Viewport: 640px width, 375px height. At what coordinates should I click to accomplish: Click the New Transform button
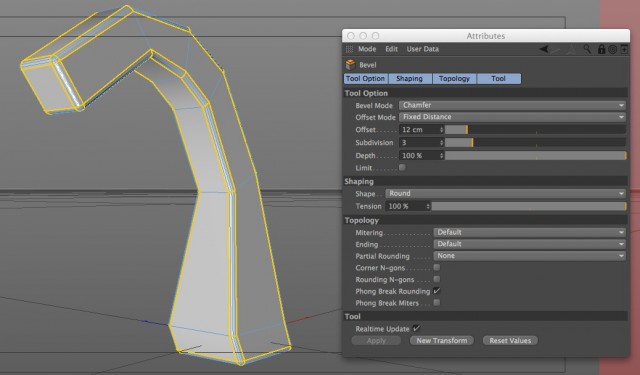tap(442, 340)
